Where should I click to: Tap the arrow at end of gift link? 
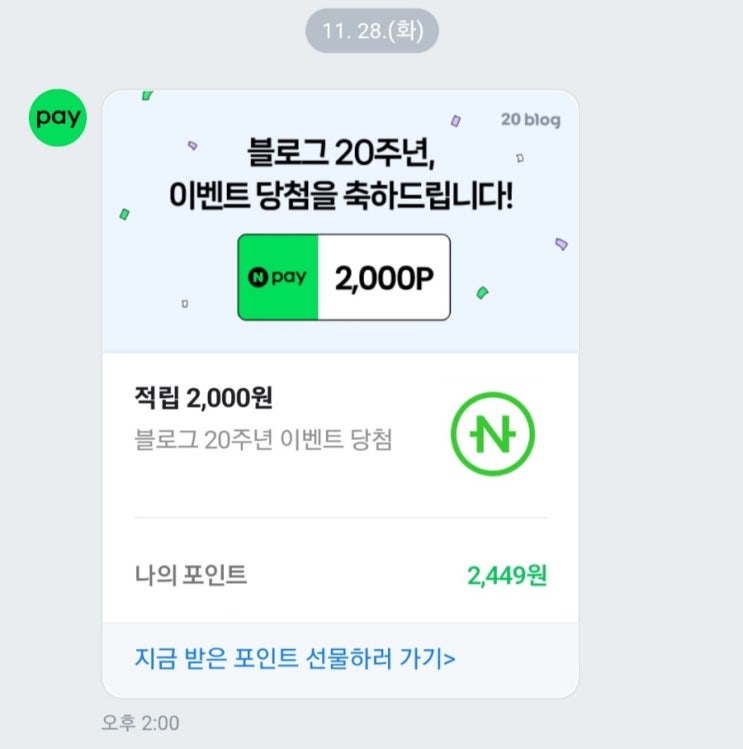point(450,660)
